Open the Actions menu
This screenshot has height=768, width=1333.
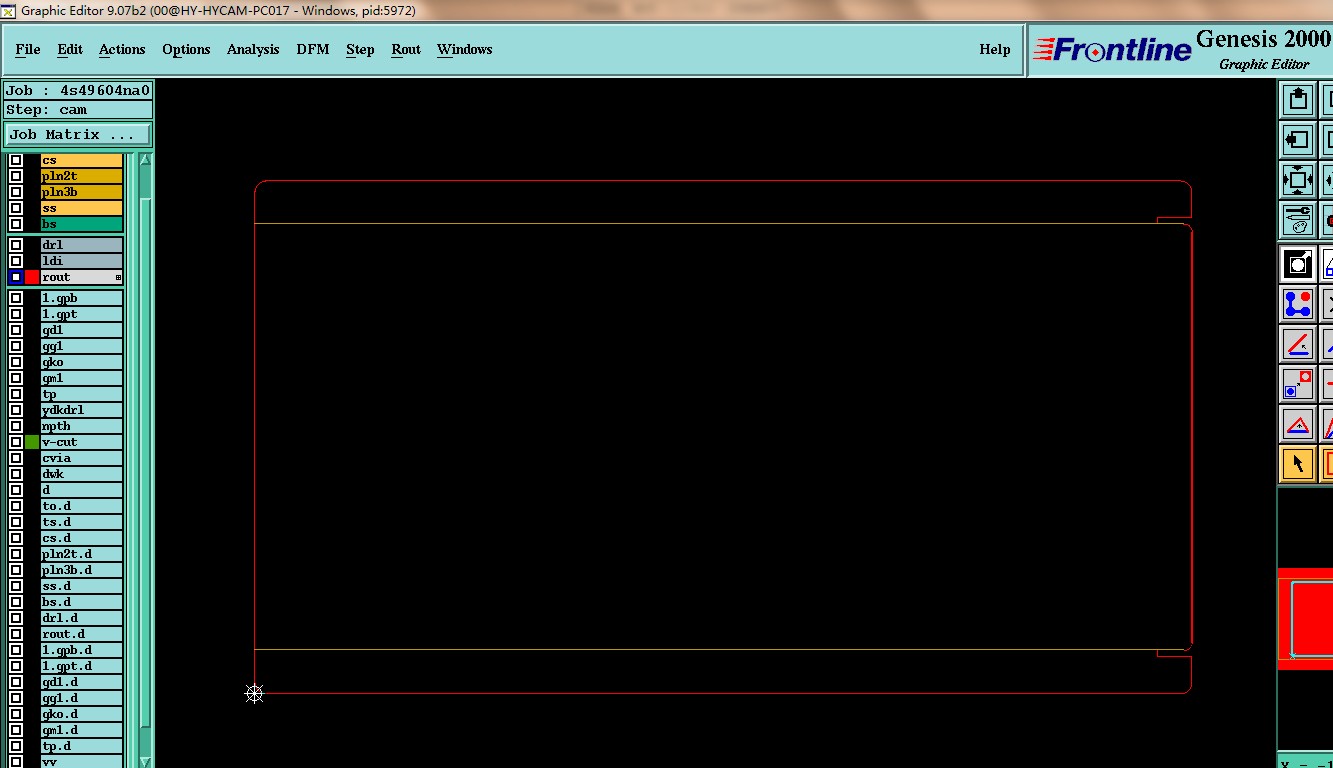pos(122,49)
